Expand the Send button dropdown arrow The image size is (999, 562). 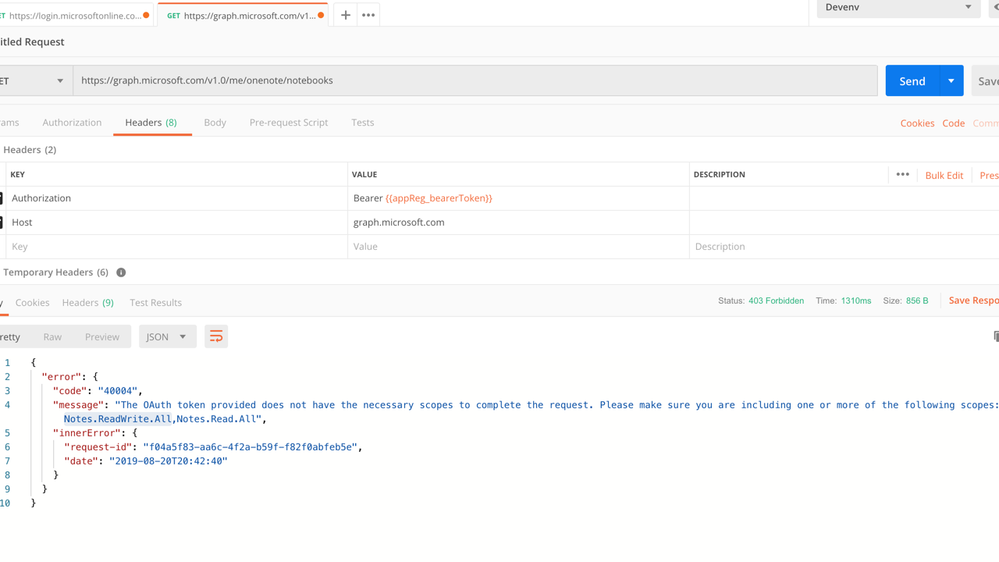tap(951, 81)
